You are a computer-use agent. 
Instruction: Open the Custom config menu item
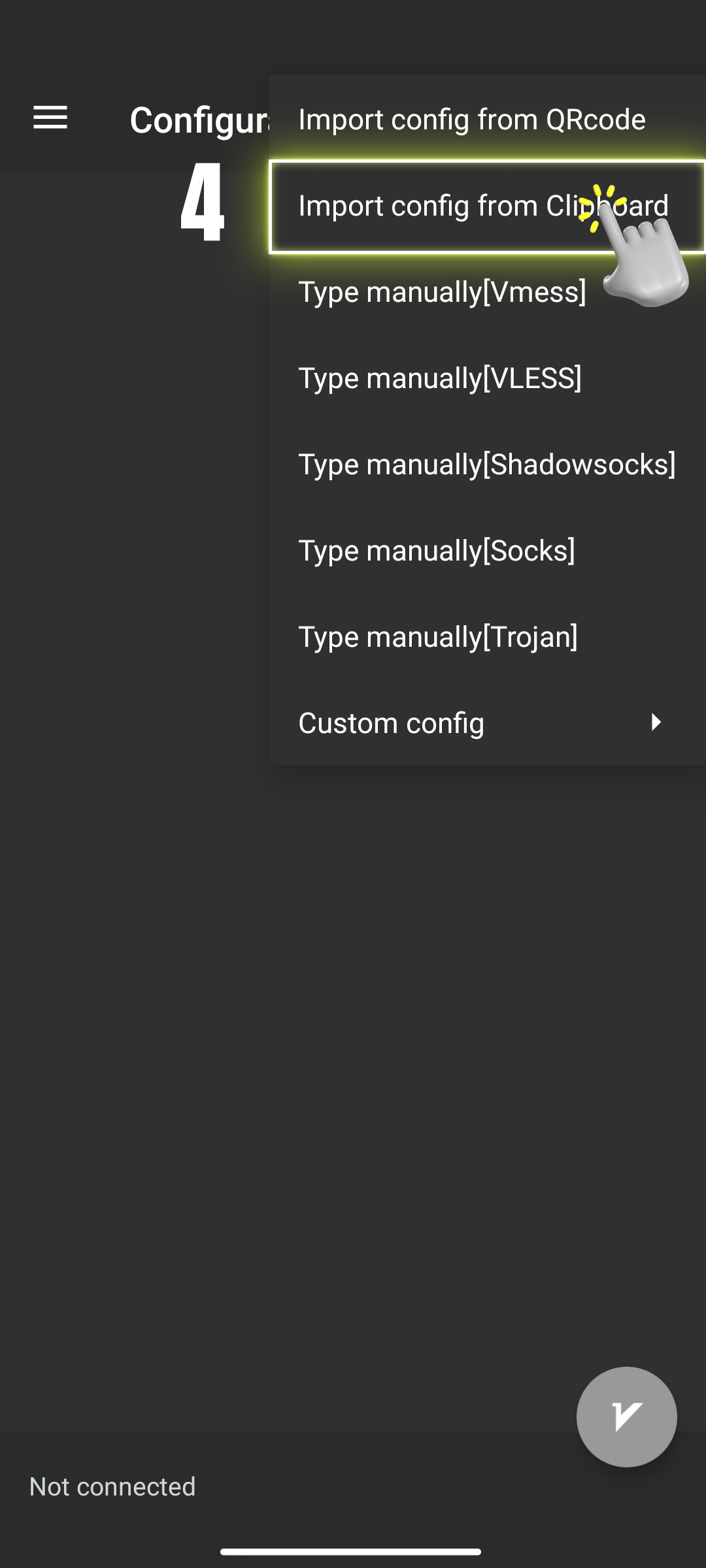(488, 723)
